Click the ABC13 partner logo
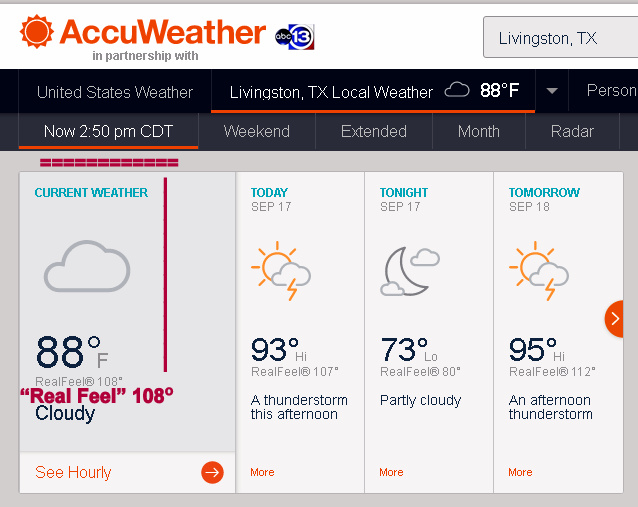638x507 pixels. (294, 35)
